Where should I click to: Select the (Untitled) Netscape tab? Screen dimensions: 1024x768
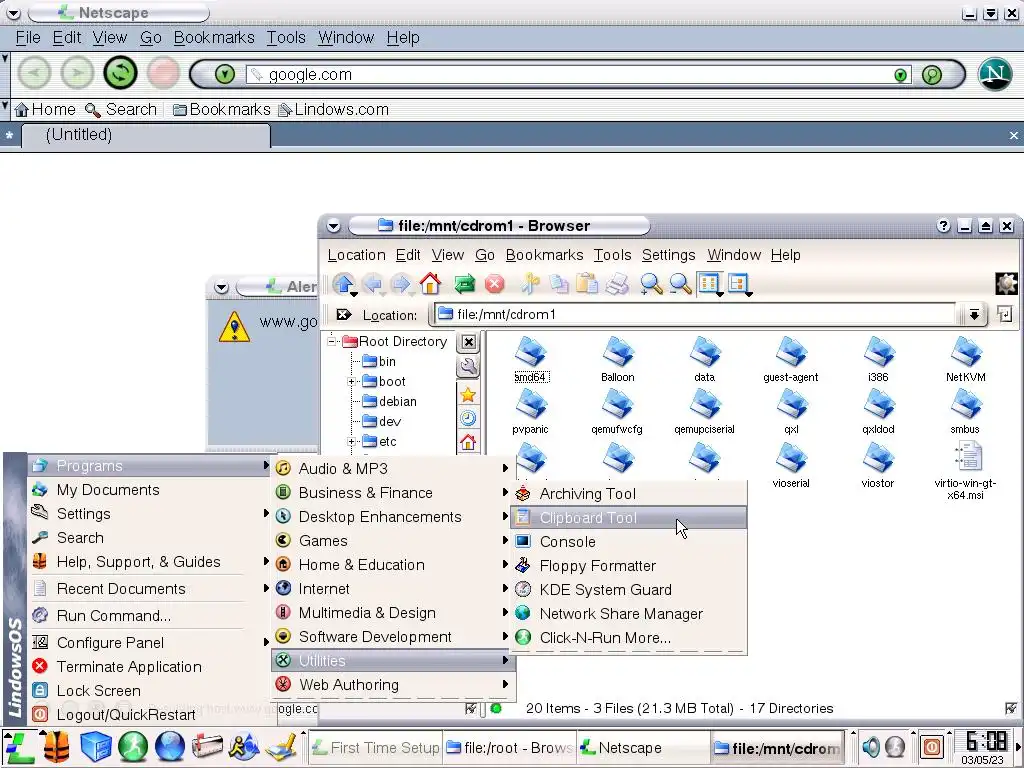pos(146,135)
